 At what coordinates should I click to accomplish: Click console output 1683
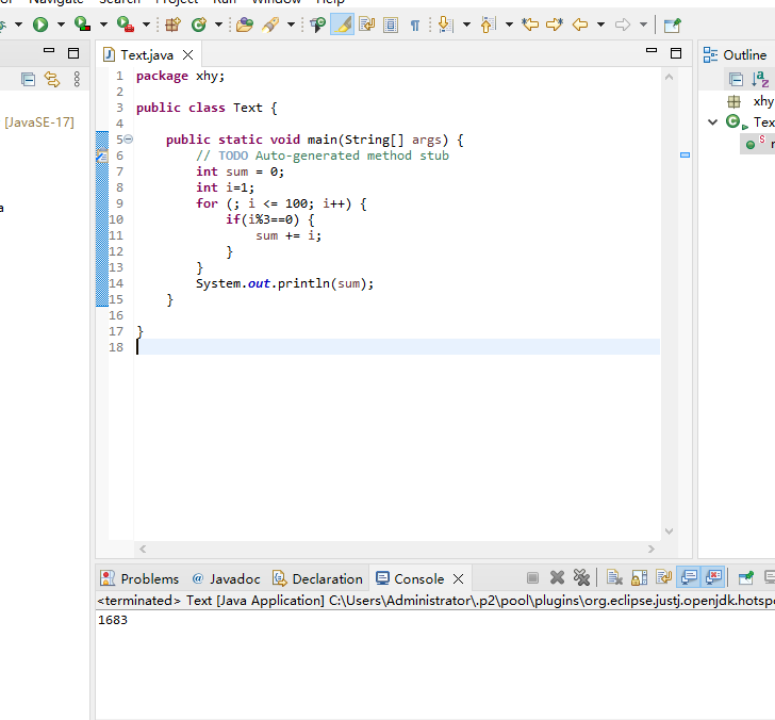coord(113,620)
